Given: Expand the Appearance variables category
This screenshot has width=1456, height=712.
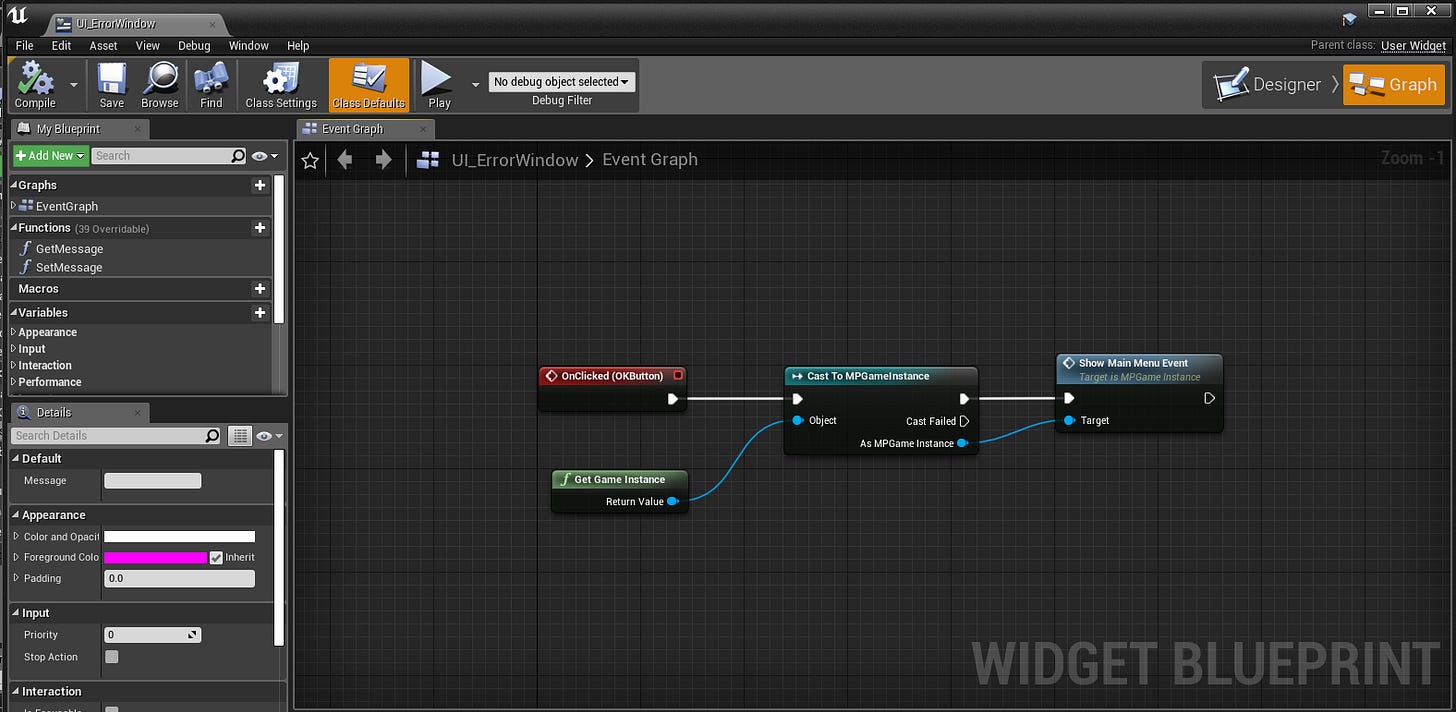Looking at the screenshot, I should pos(14,332).
